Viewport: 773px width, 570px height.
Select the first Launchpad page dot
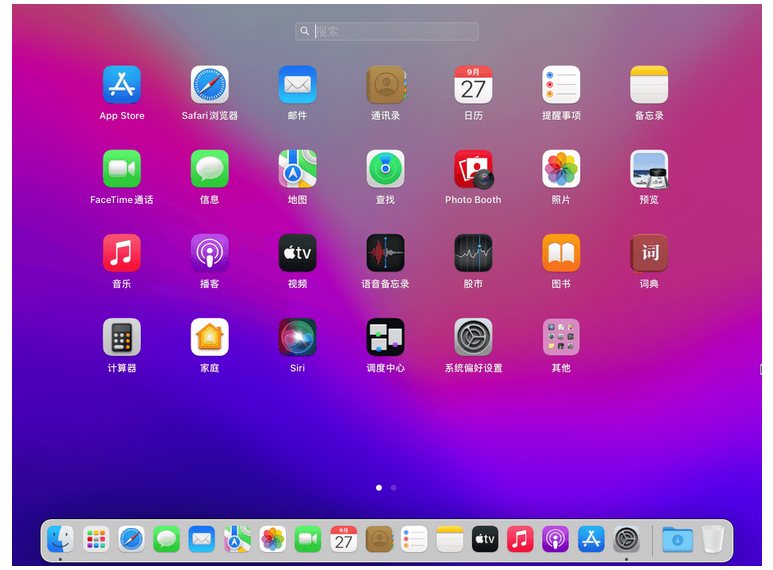pyautogui.click(x=379, y=488)
